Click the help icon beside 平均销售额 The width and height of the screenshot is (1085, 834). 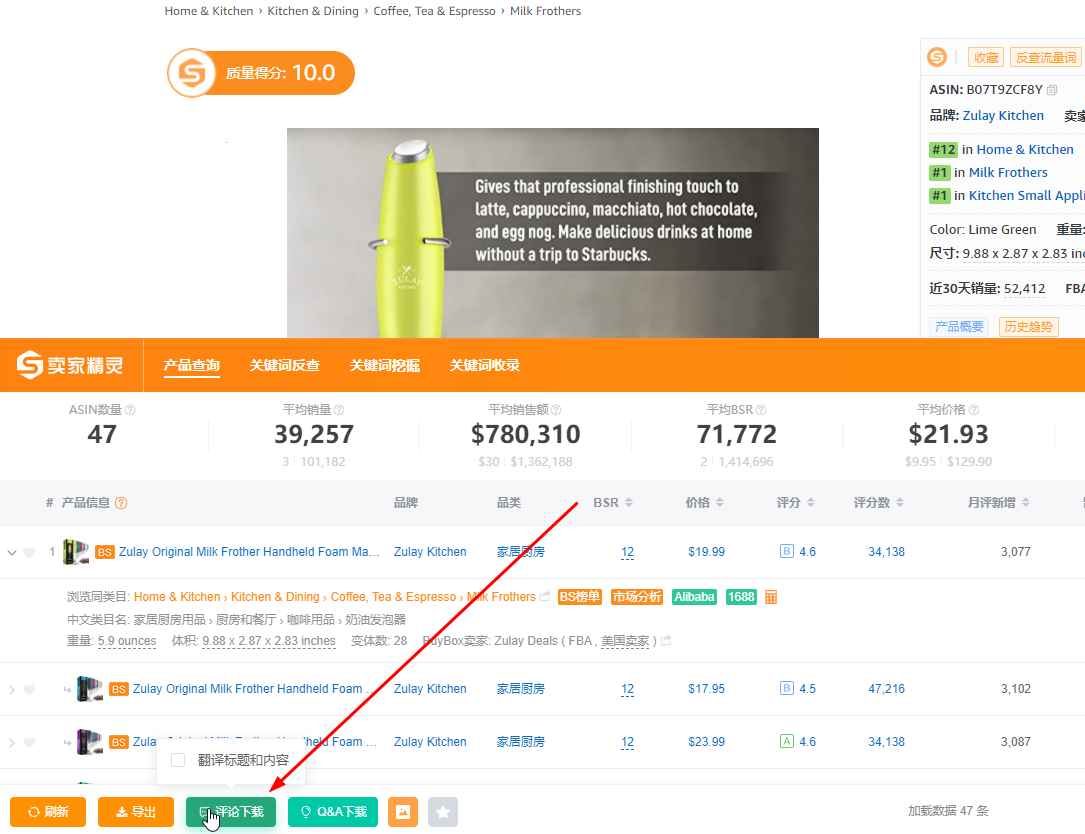(x=556, y=410)
